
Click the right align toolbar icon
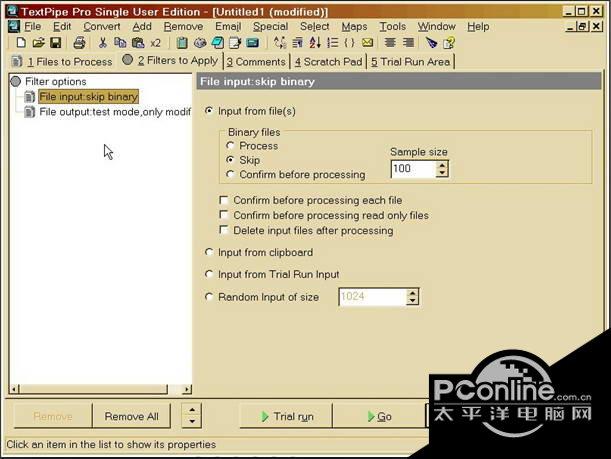(408, 42)
